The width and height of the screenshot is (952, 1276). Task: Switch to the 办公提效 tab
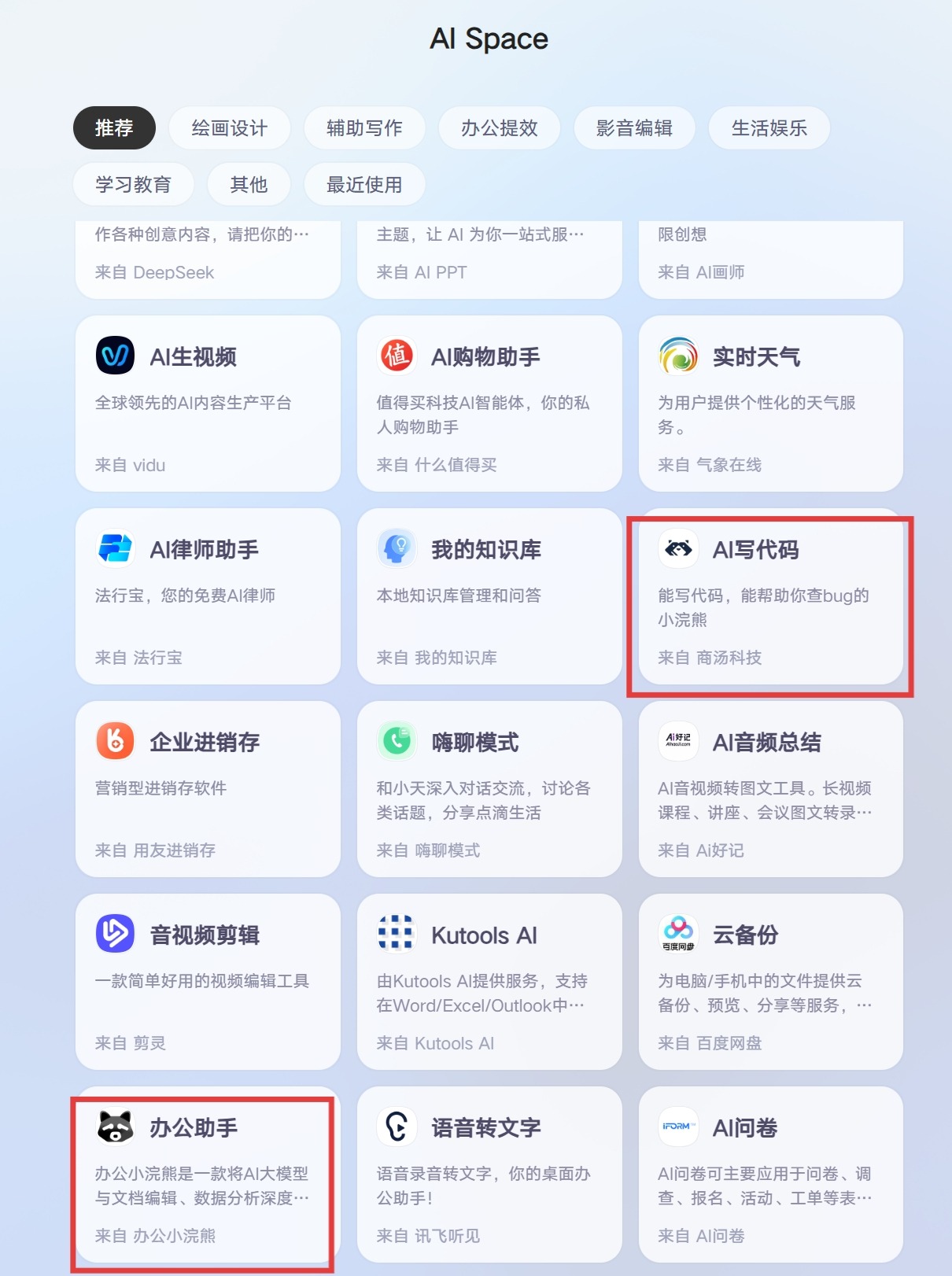(500, 128)
